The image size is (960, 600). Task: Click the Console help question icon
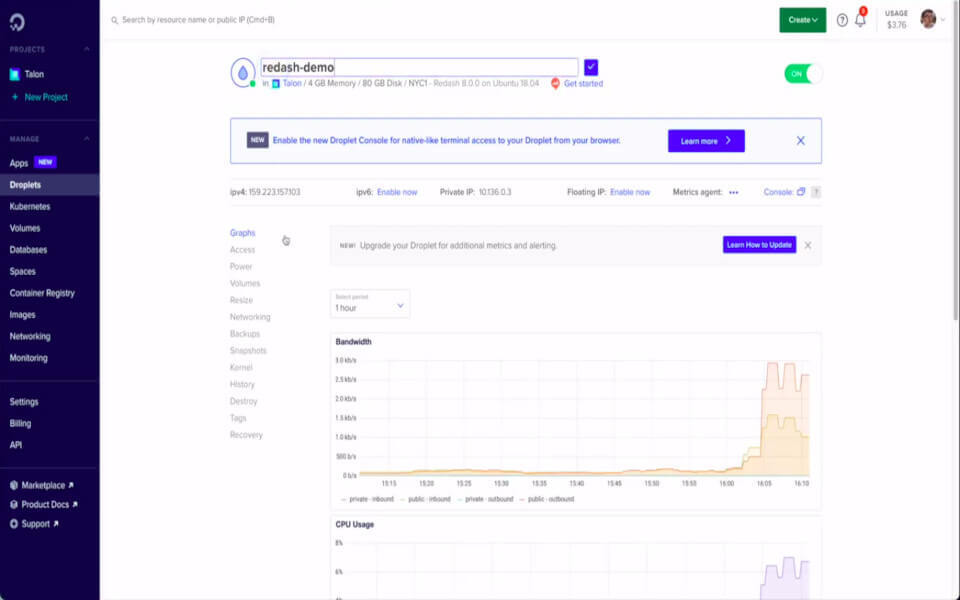tap(816, 192)
